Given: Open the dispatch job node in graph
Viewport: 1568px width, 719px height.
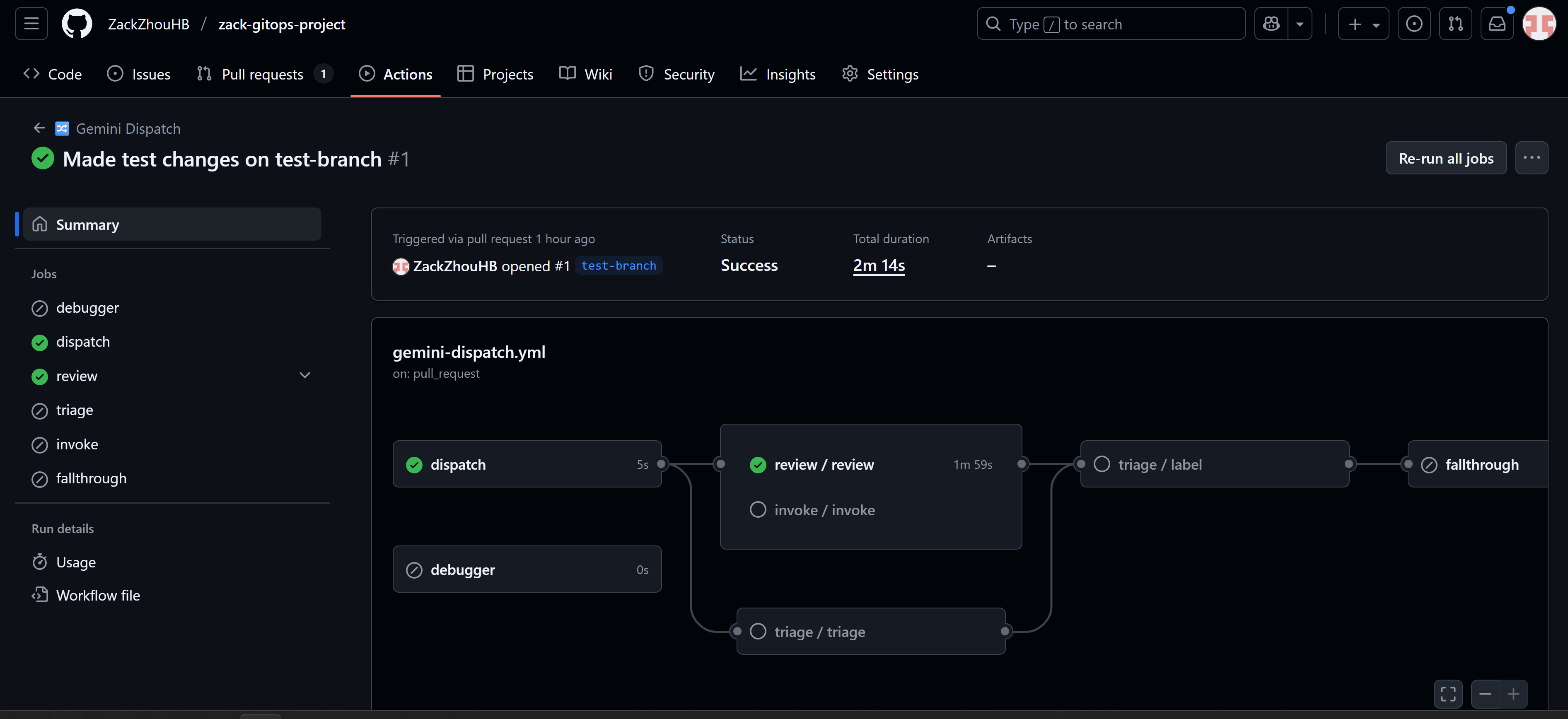Looking at the screenshot, I should click(527, 464).
